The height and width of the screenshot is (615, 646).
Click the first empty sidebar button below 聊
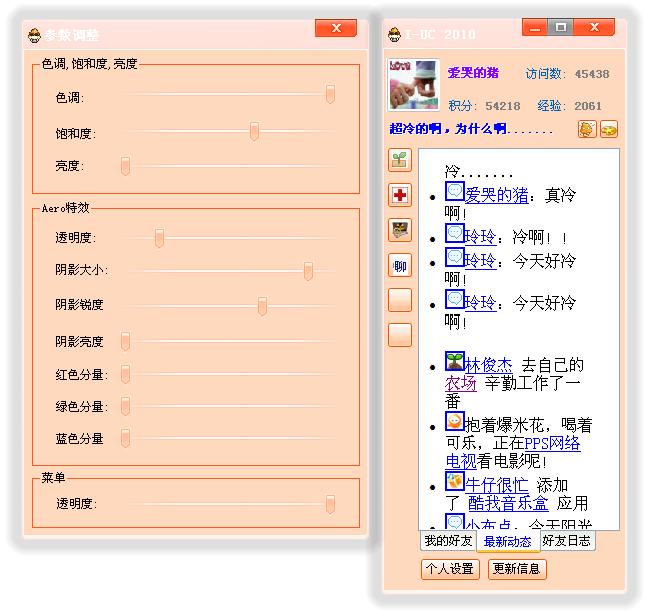pos(400,300)
